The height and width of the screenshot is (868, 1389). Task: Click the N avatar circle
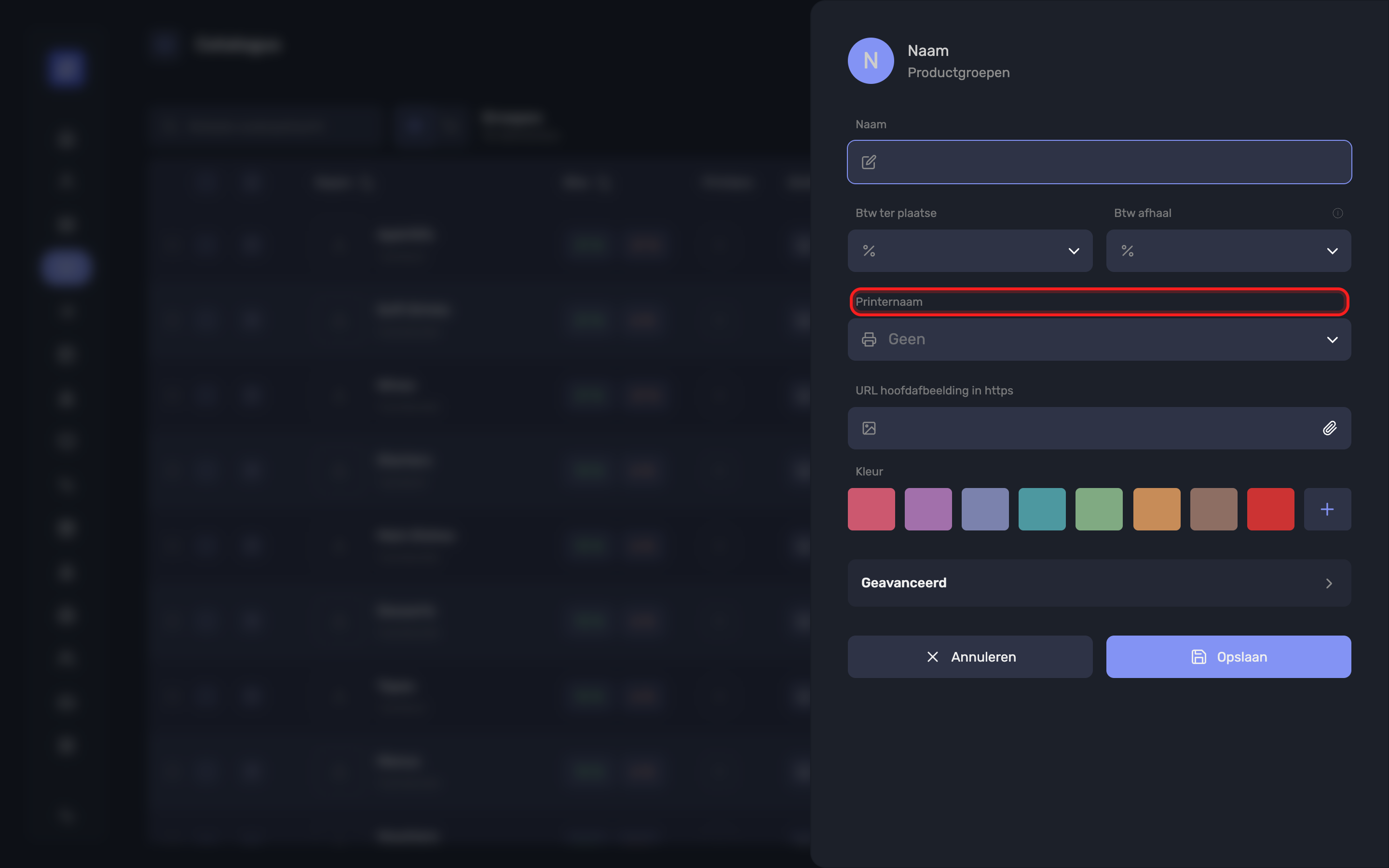[871, 61]
